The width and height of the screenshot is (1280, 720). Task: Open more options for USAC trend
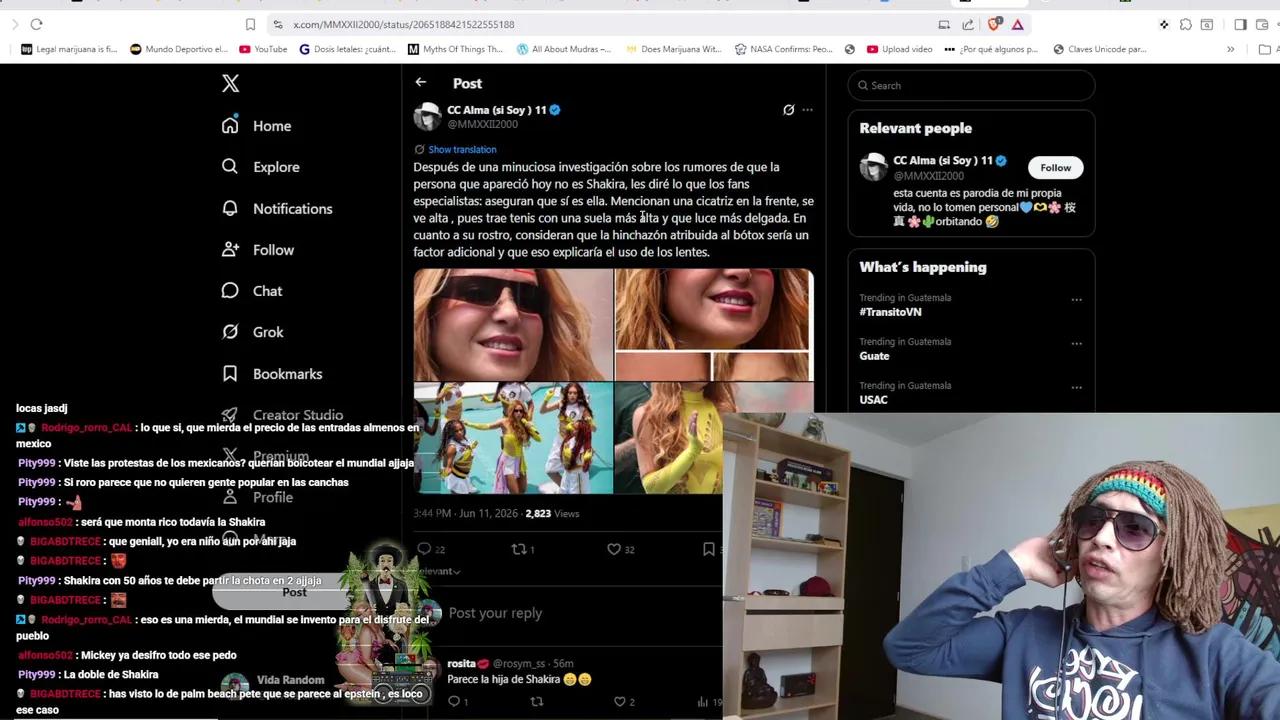pyautogui.click(x=1076, y=387)
